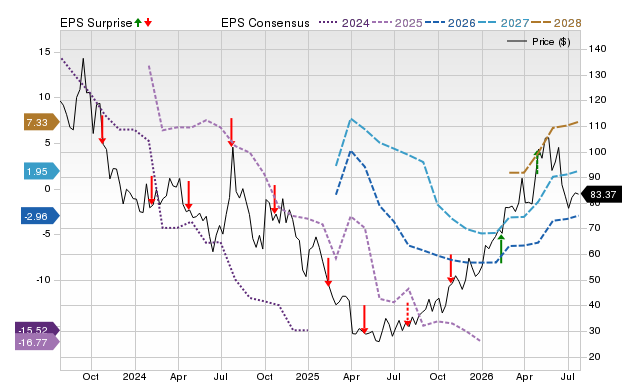
Task: Click the 50 label on the price axis
Action: tap(595, 280)
